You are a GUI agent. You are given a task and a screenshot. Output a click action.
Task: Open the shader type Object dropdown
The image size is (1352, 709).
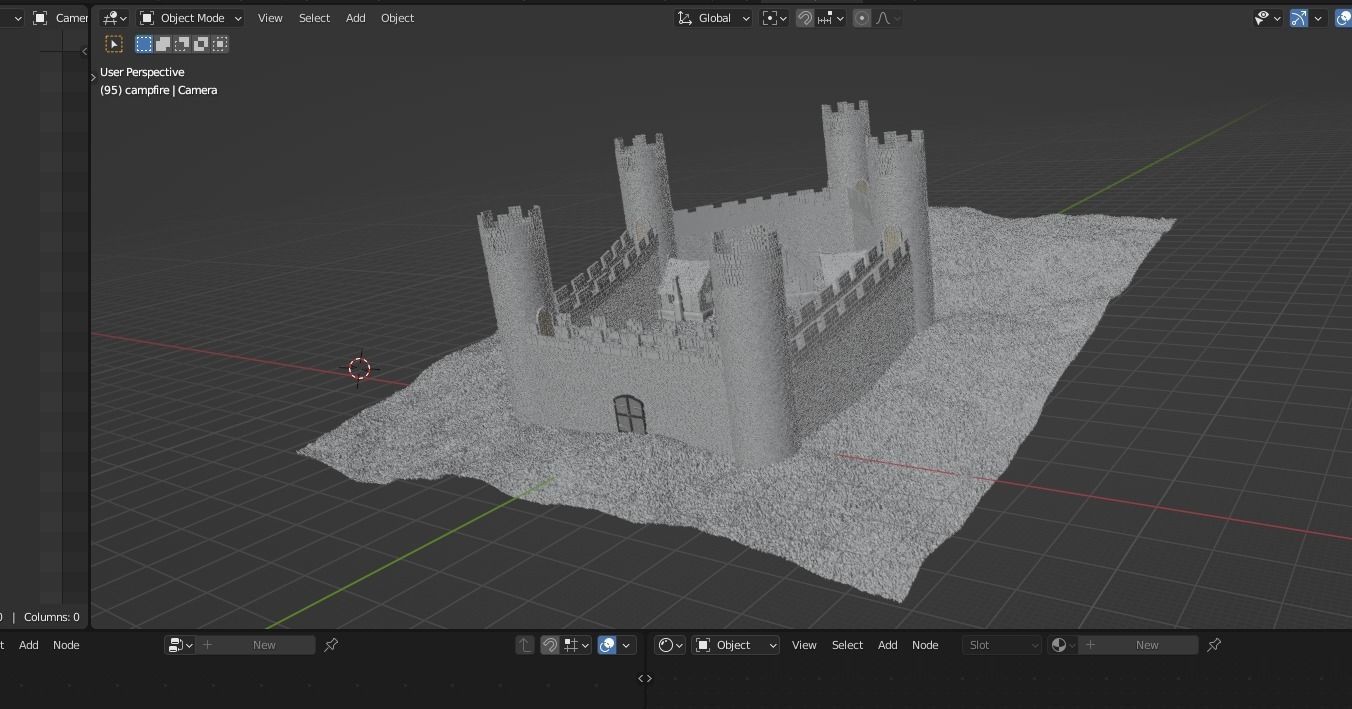[736, 645]
